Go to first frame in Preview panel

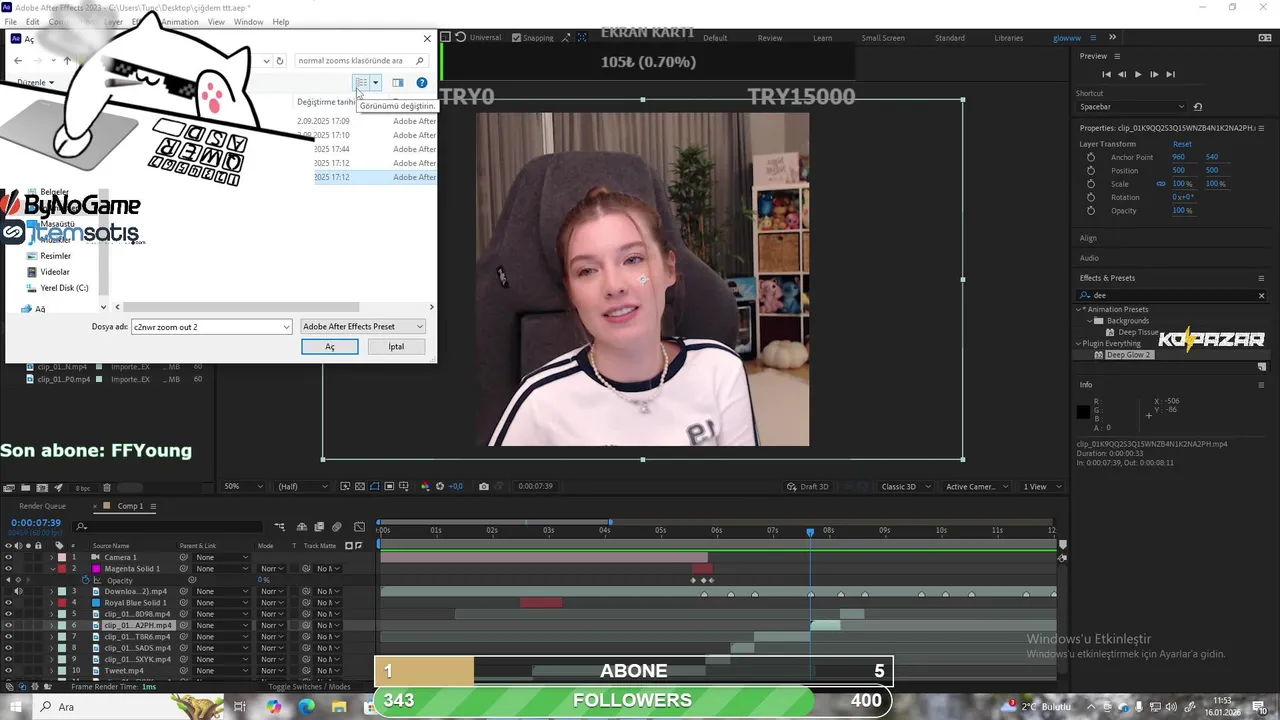pos(1106,74)
